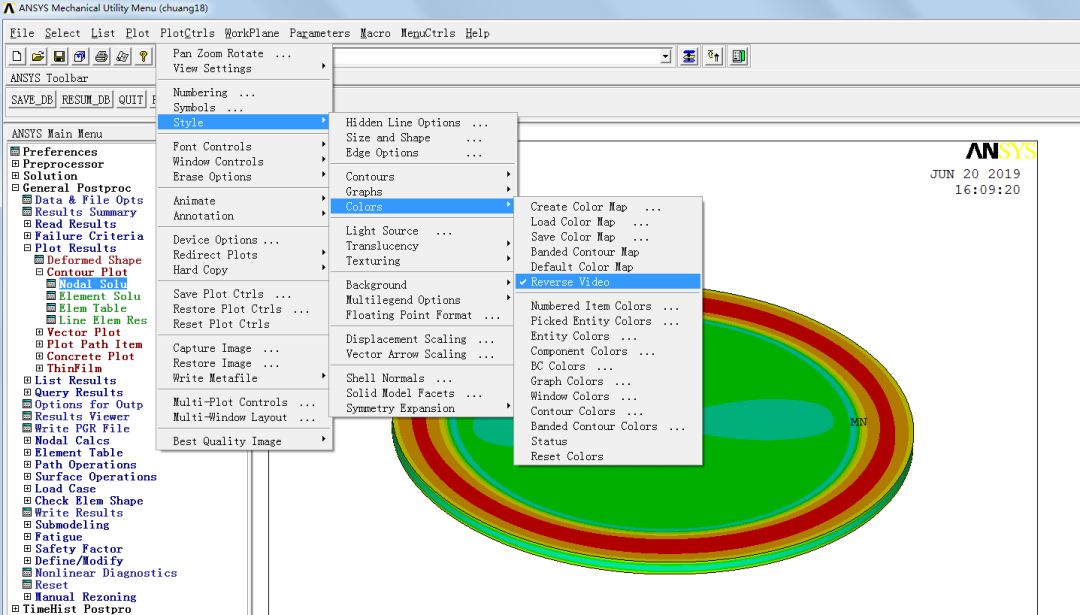Expand the Safety Factor node
This screenshot has width=1080, height=615.
(x=28, y=549)
